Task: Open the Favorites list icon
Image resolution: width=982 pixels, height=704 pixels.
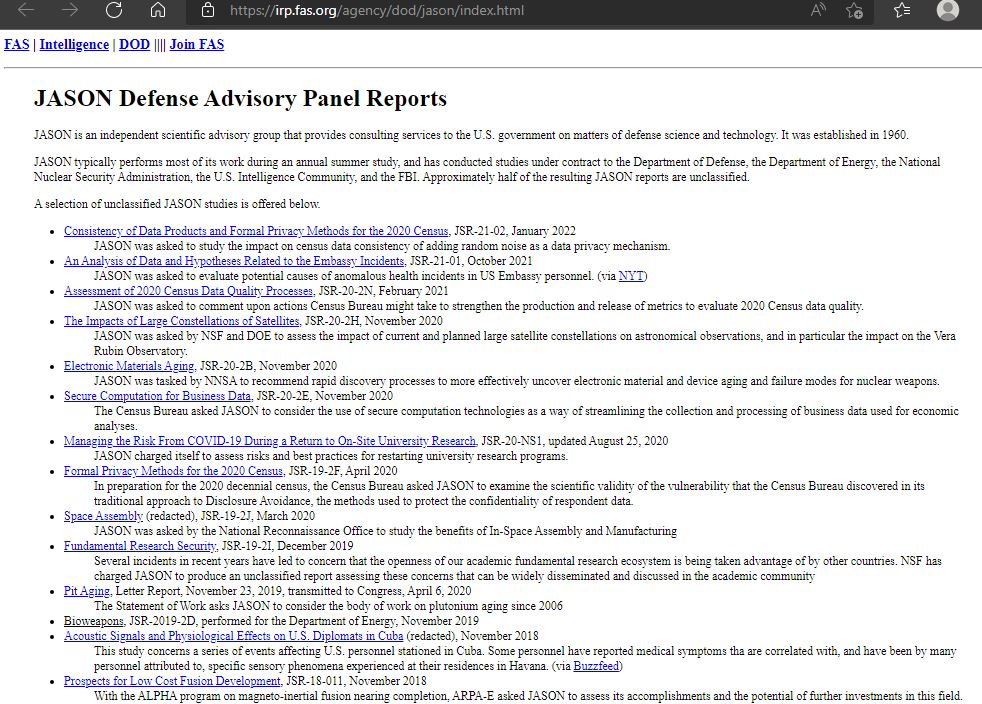Action: (902, 10)
